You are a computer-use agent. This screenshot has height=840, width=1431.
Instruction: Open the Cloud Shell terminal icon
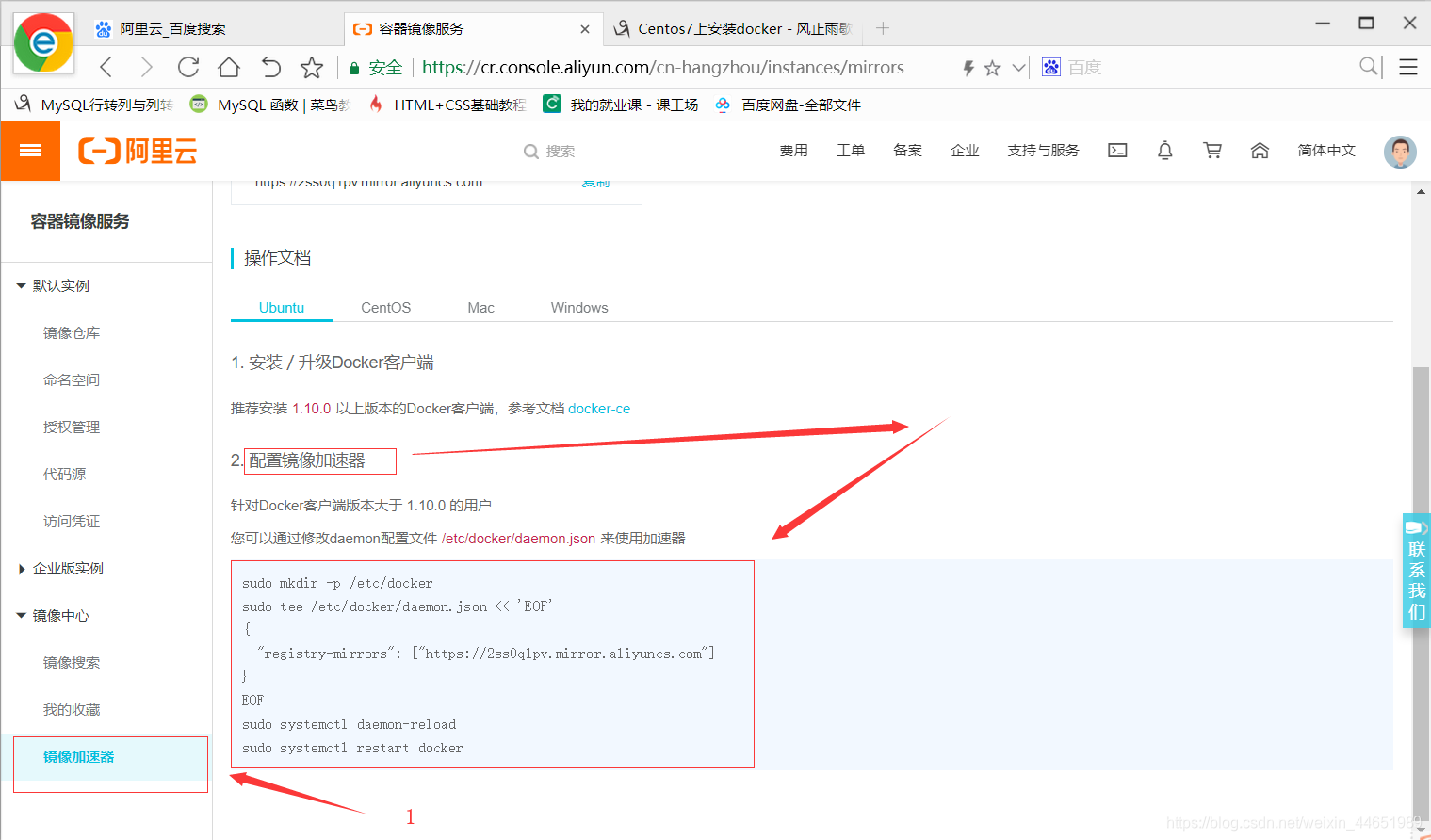(x=1117, y=151)
